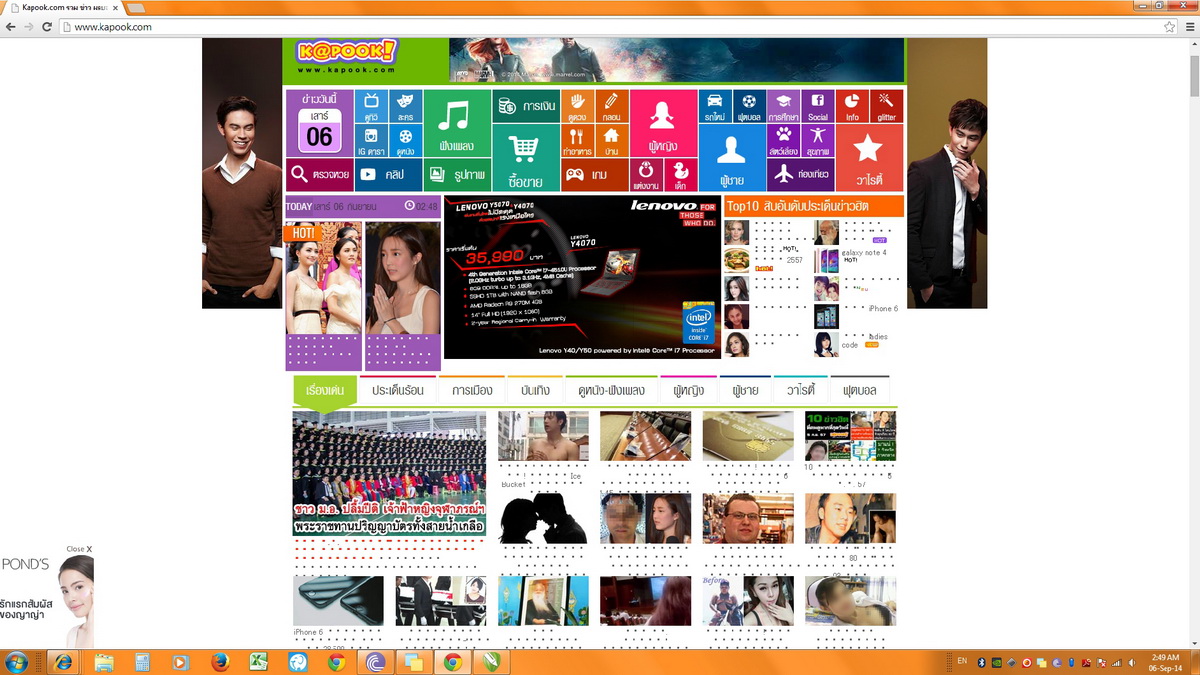Open the กลอน pencil tile
This screenshot has height=675, width=1200.
coord(611,106)
